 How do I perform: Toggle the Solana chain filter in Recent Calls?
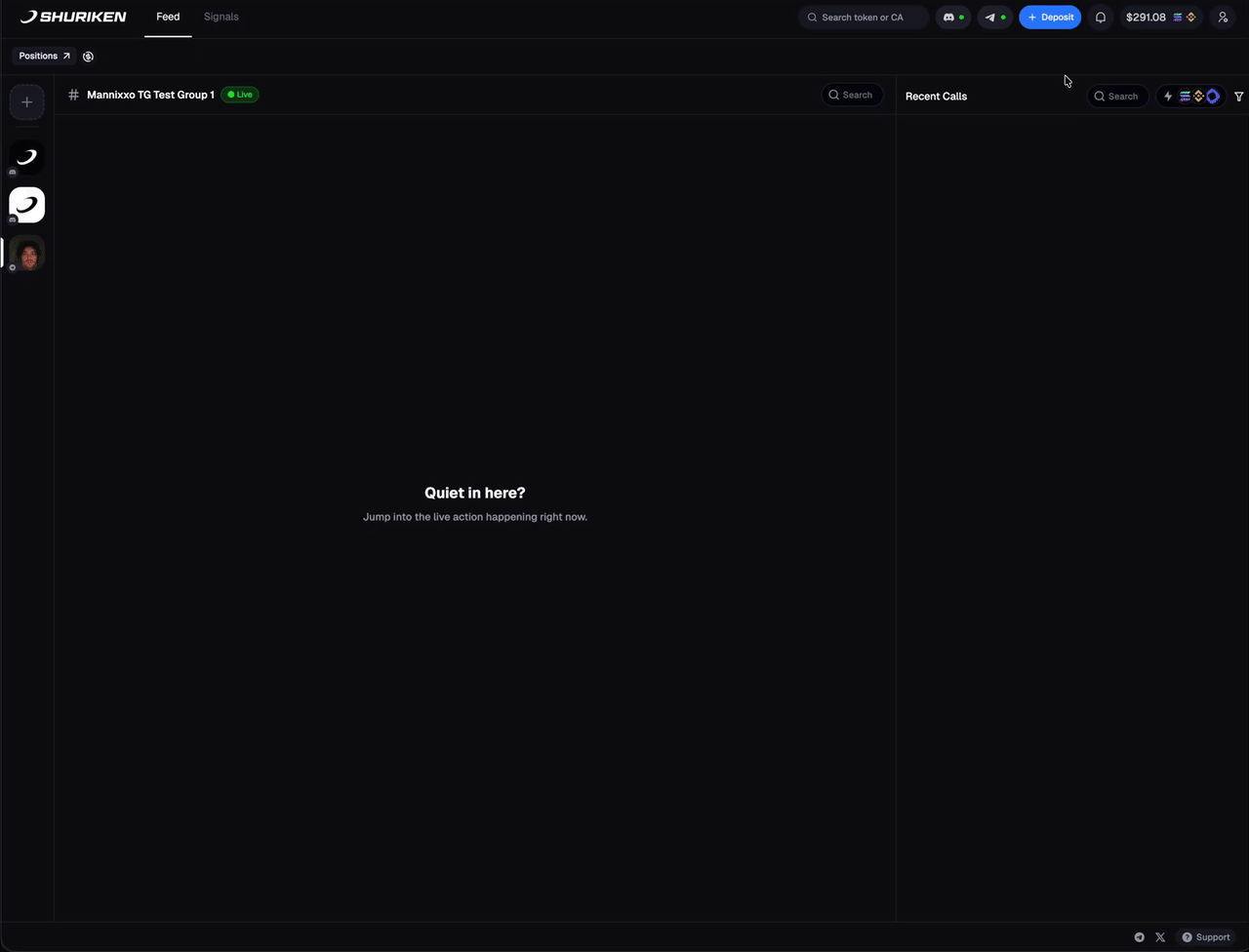coord(1184,96)
